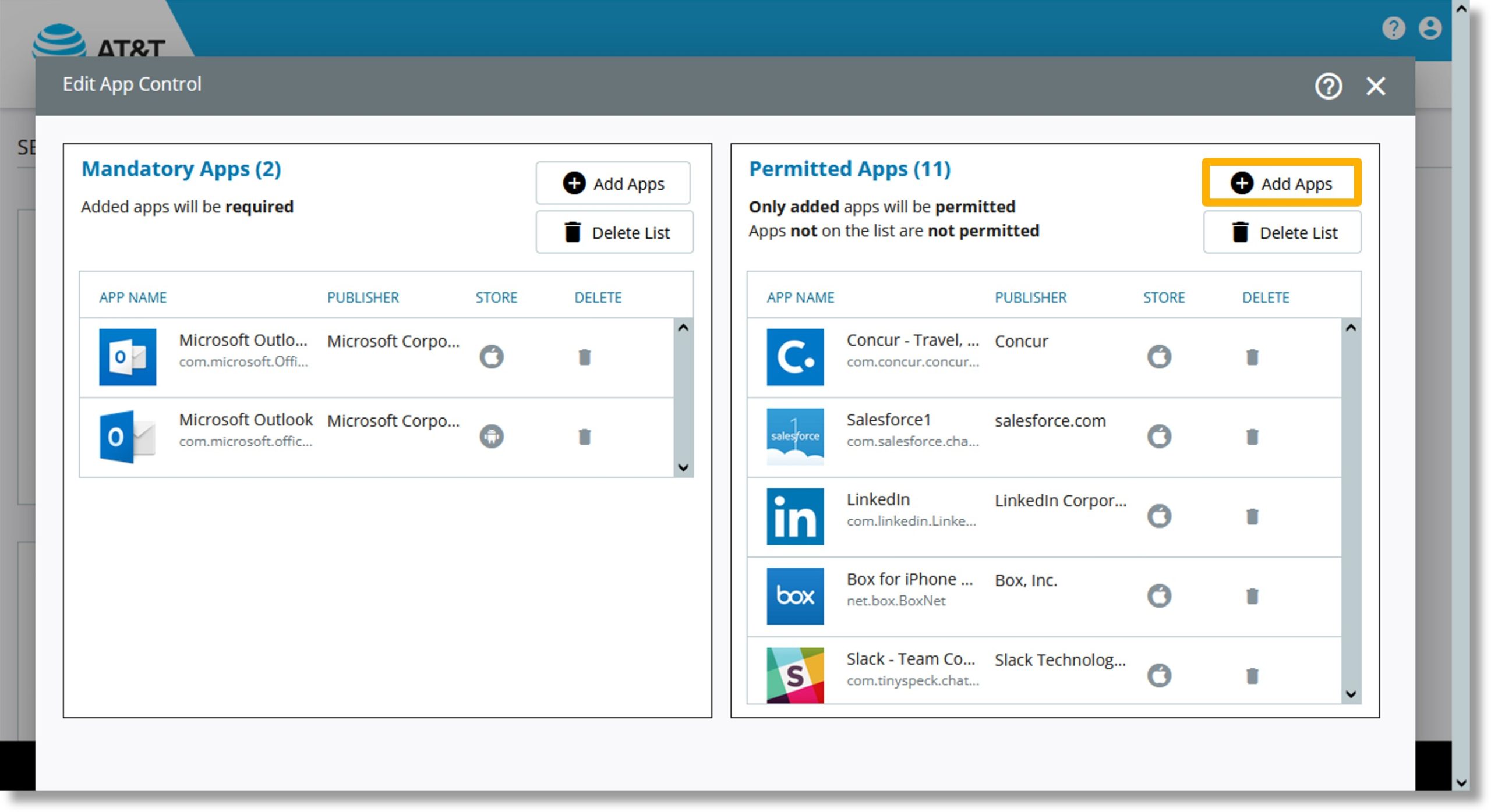This screenshot has height=812, width=1491.
Task: Click the Apple store icon for Box
Action: tap(1160, 595)
